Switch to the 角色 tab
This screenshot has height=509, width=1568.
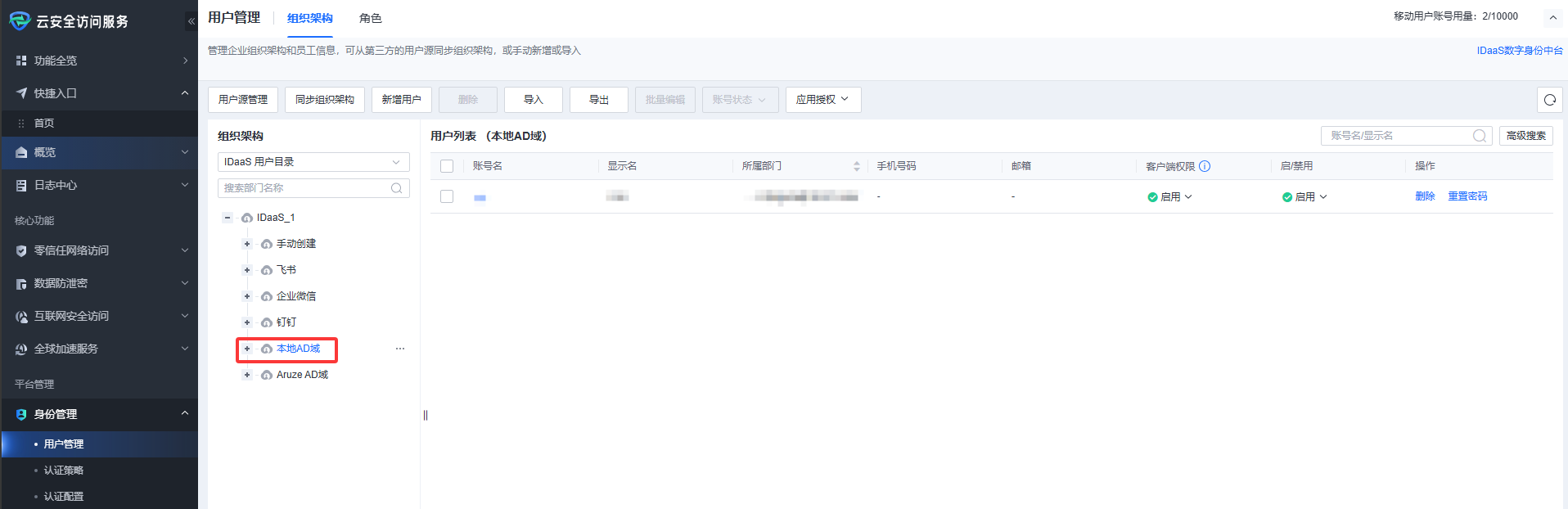370,18
